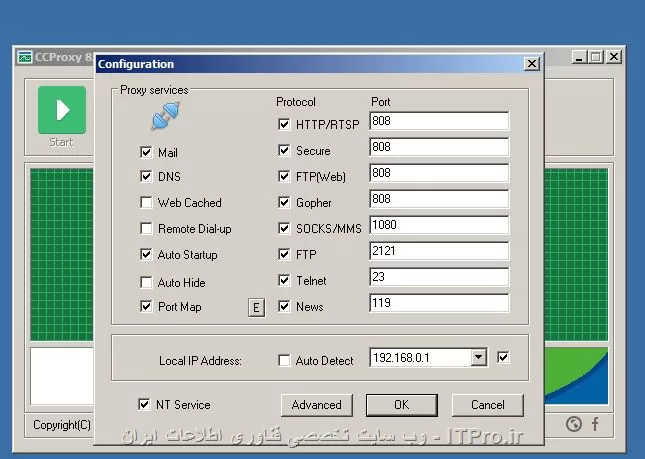This screenshot has height=459, width=645.
Task: Click the Telnet port field showing 23
Action: point(439,277)
